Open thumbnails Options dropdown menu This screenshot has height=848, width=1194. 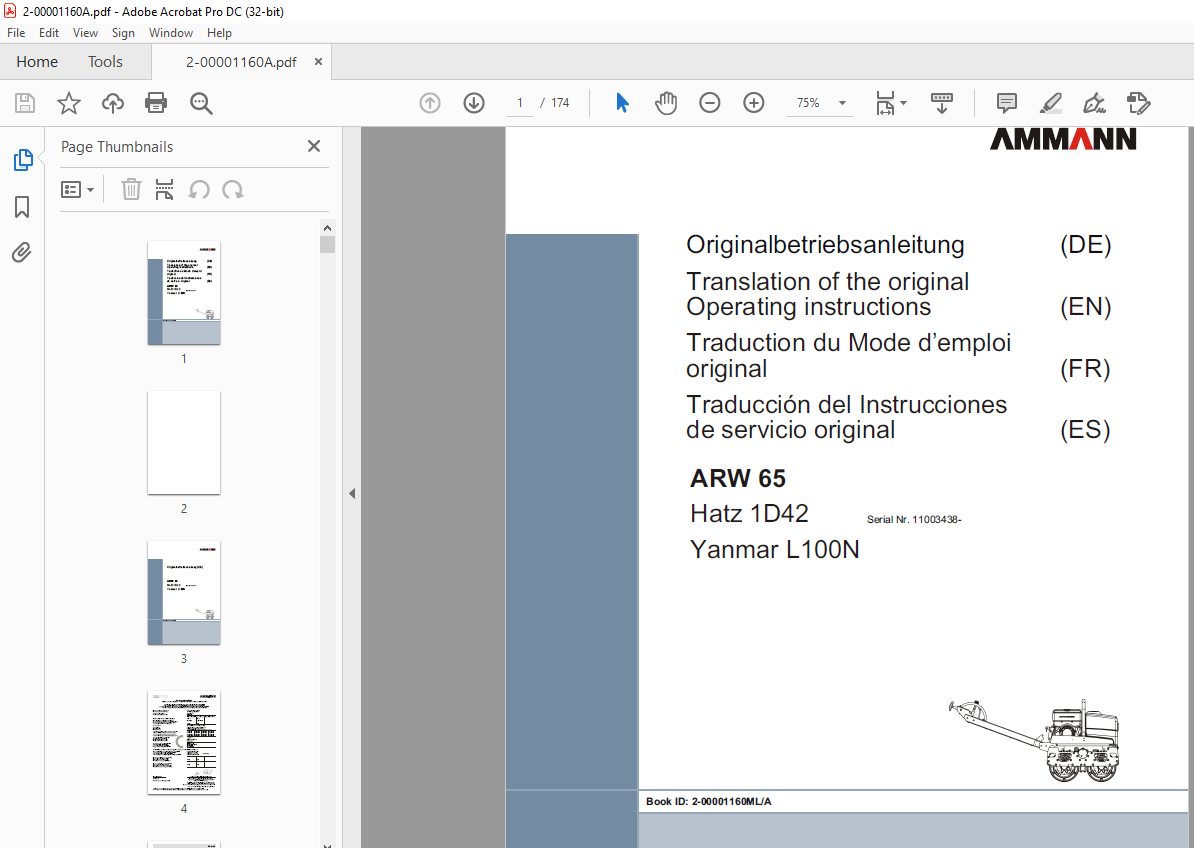pos(78,190)
